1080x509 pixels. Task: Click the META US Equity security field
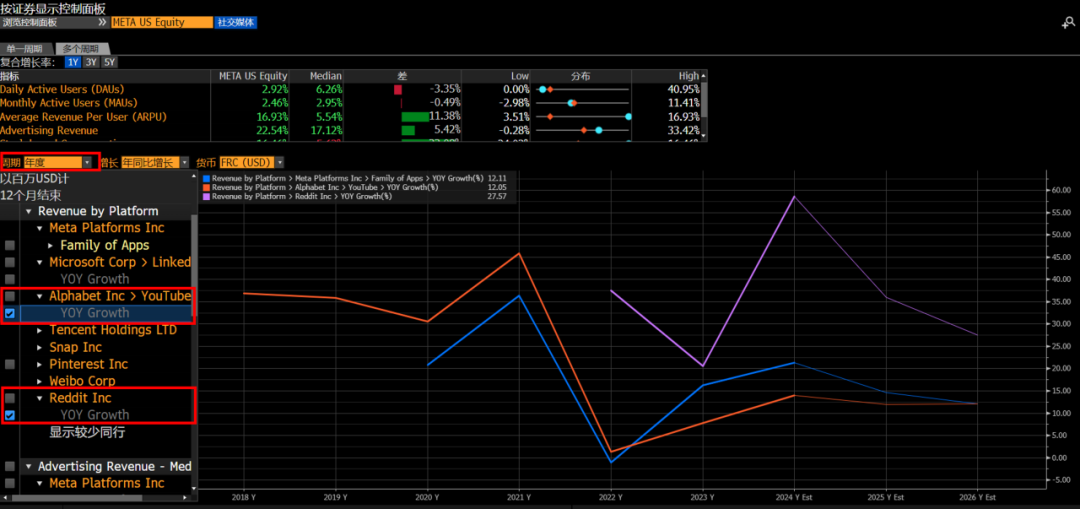[162, 22]
